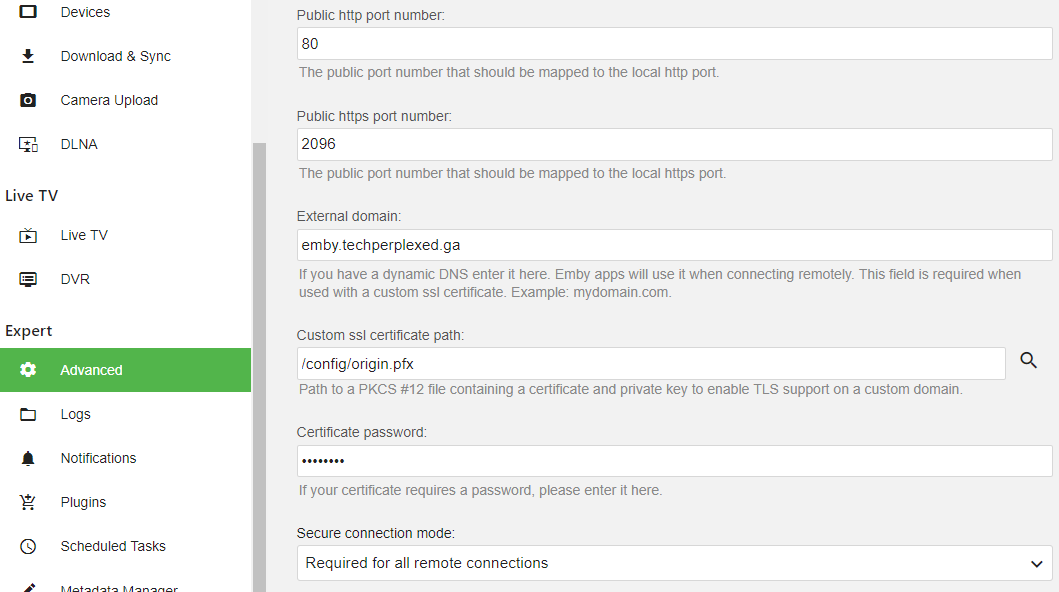Click the Advanced gear icon
This screenshot has width=1059, height=592.
tap(28, 370)
